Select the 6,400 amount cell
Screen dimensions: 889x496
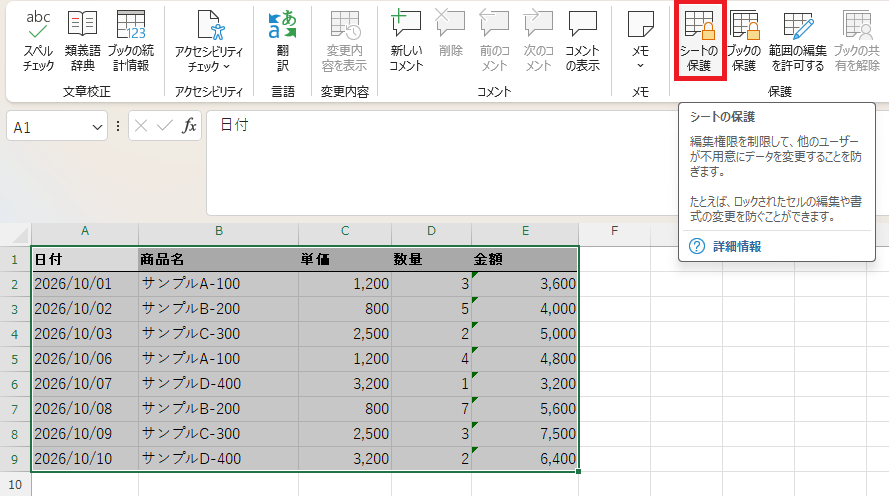pos(525,459)
